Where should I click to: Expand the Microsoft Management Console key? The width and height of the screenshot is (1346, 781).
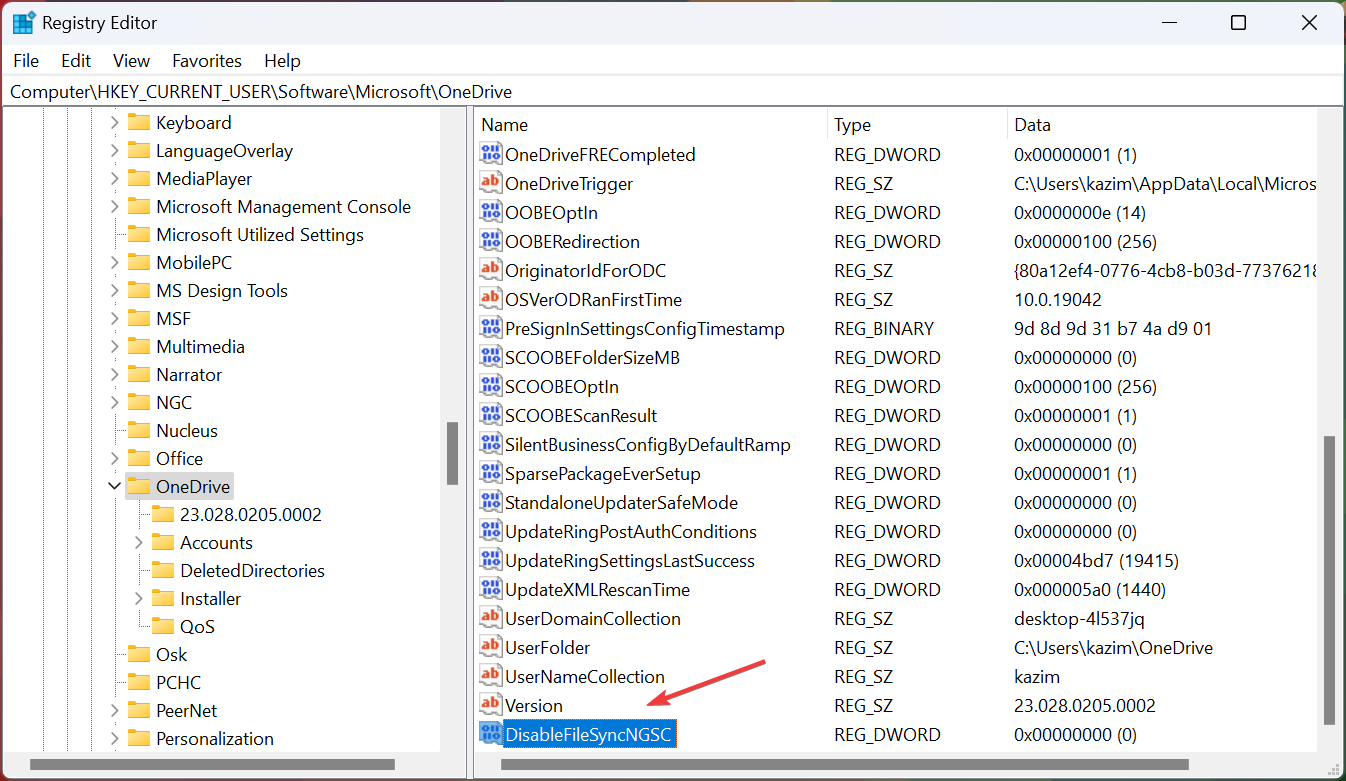click(114, 207)
